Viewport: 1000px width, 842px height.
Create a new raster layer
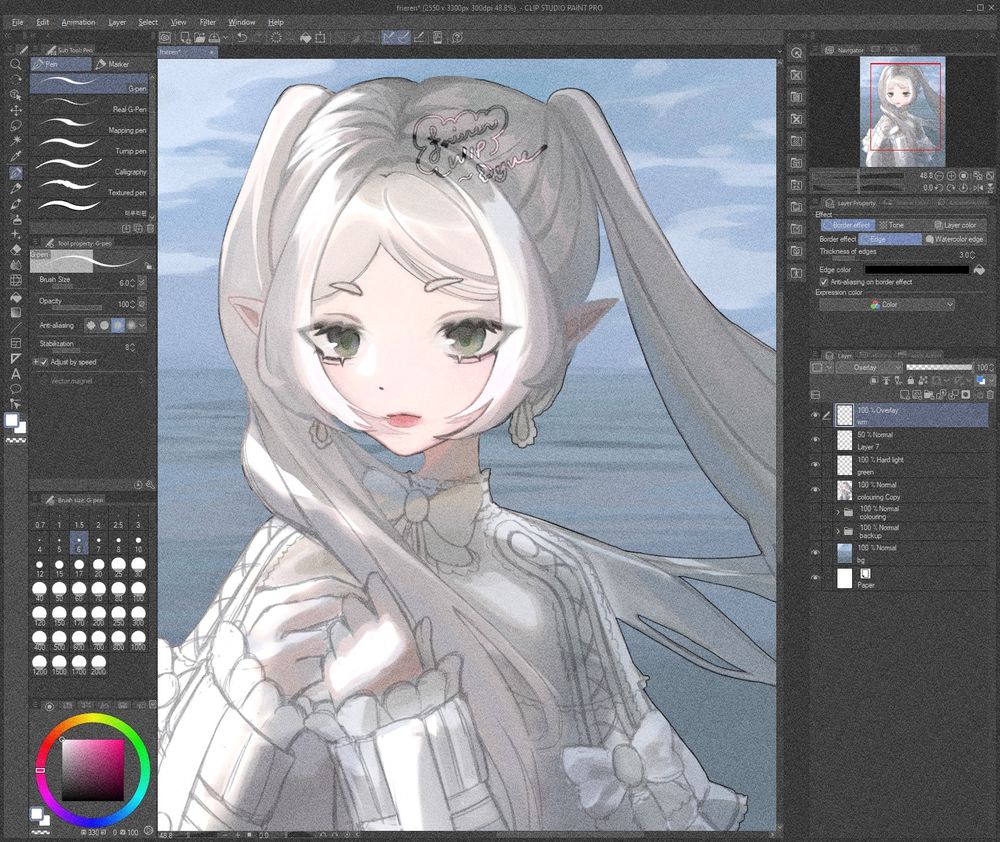pyautogui.click(x=905, y=395)
